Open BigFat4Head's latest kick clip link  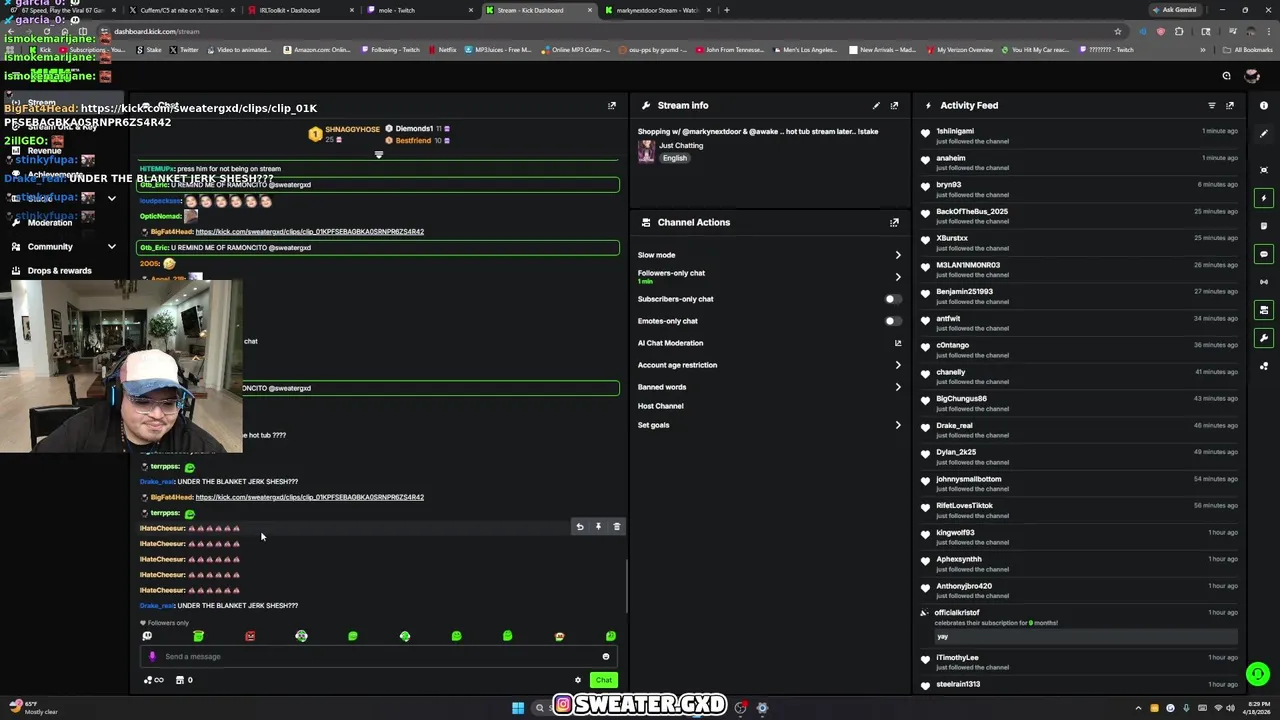309,497
